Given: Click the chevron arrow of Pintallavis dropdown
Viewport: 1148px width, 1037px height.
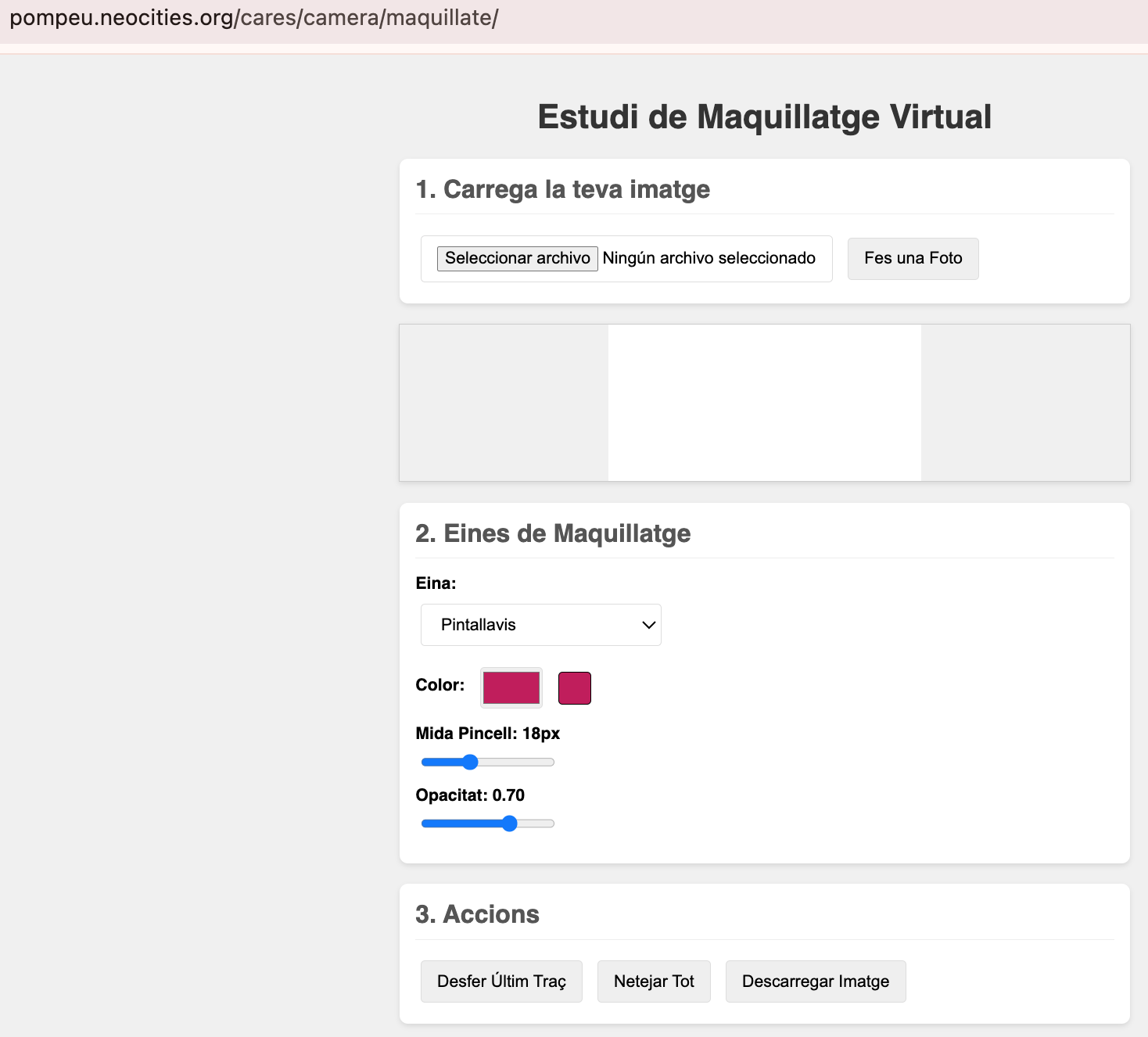Looking at the screenshot, I should click(648, 625).
